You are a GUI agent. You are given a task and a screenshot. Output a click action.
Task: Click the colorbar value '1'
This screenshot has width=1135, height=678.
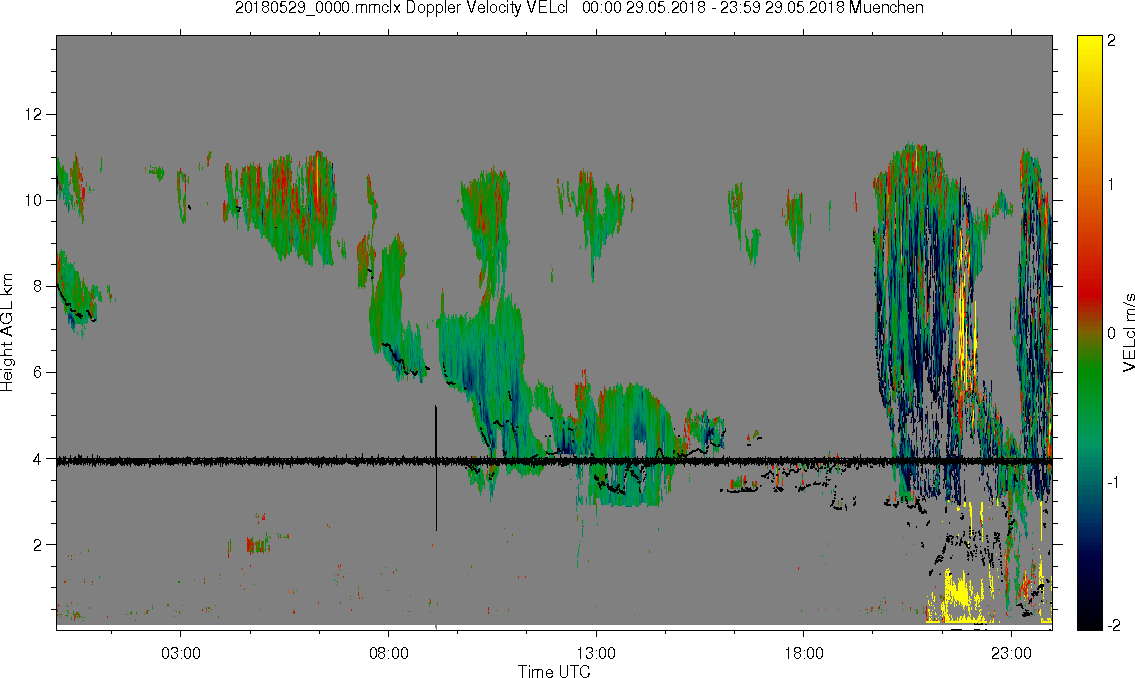[1112, 185]
